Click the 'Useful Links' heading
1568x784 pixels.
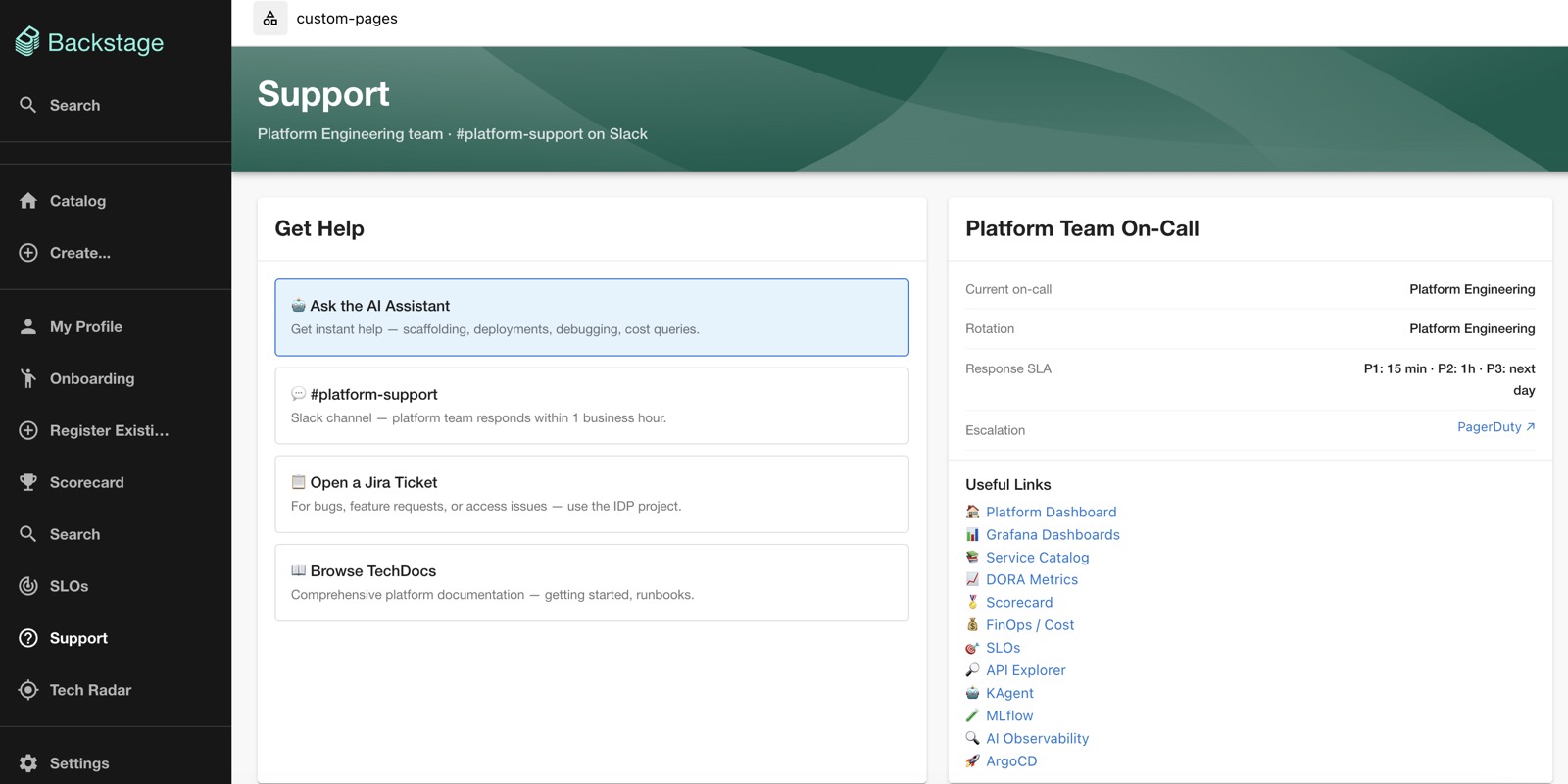(x=1007, y=484)
